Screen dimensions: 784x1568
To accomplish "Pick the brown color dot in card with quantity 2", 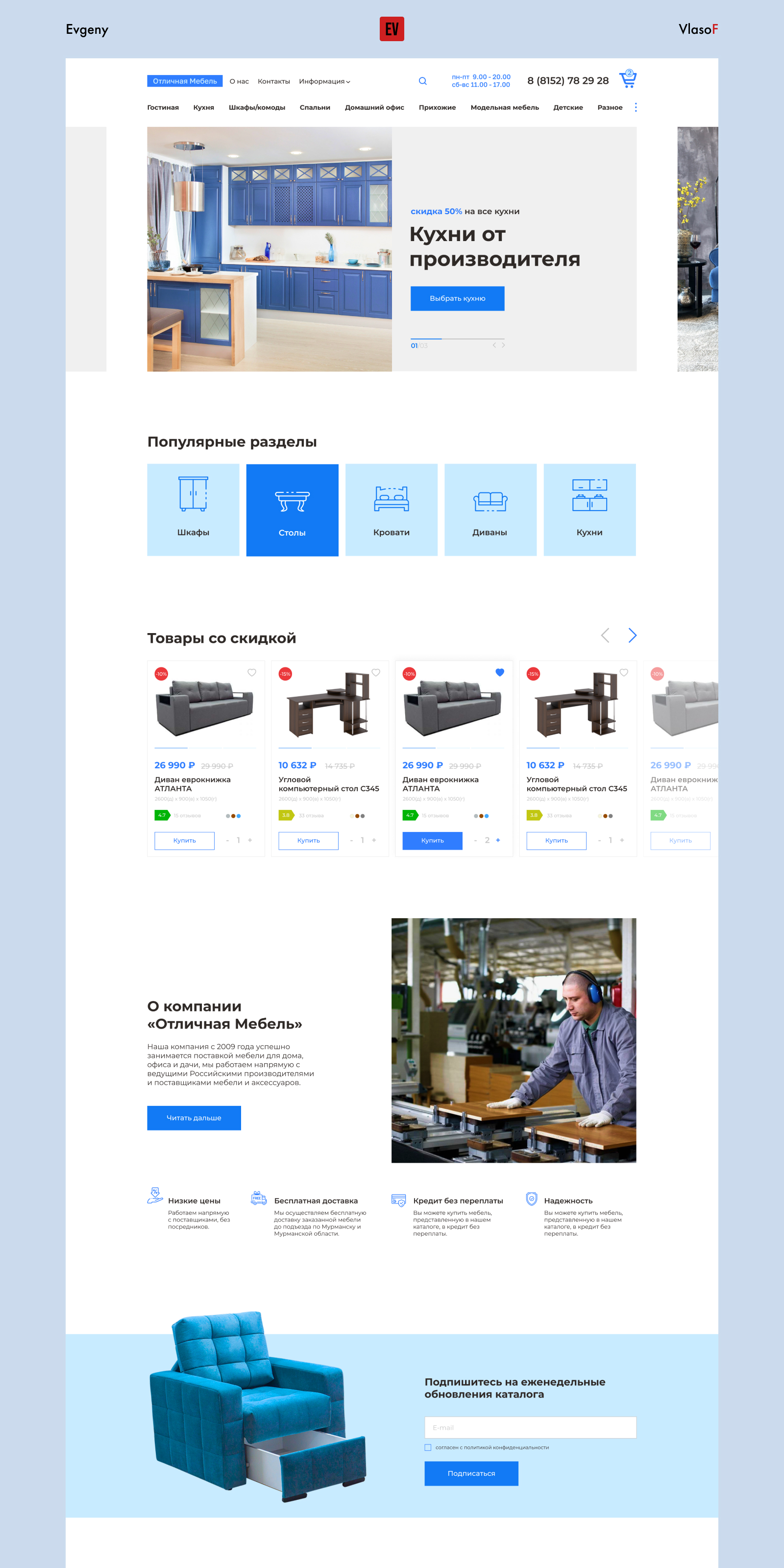I will (481, 816).
